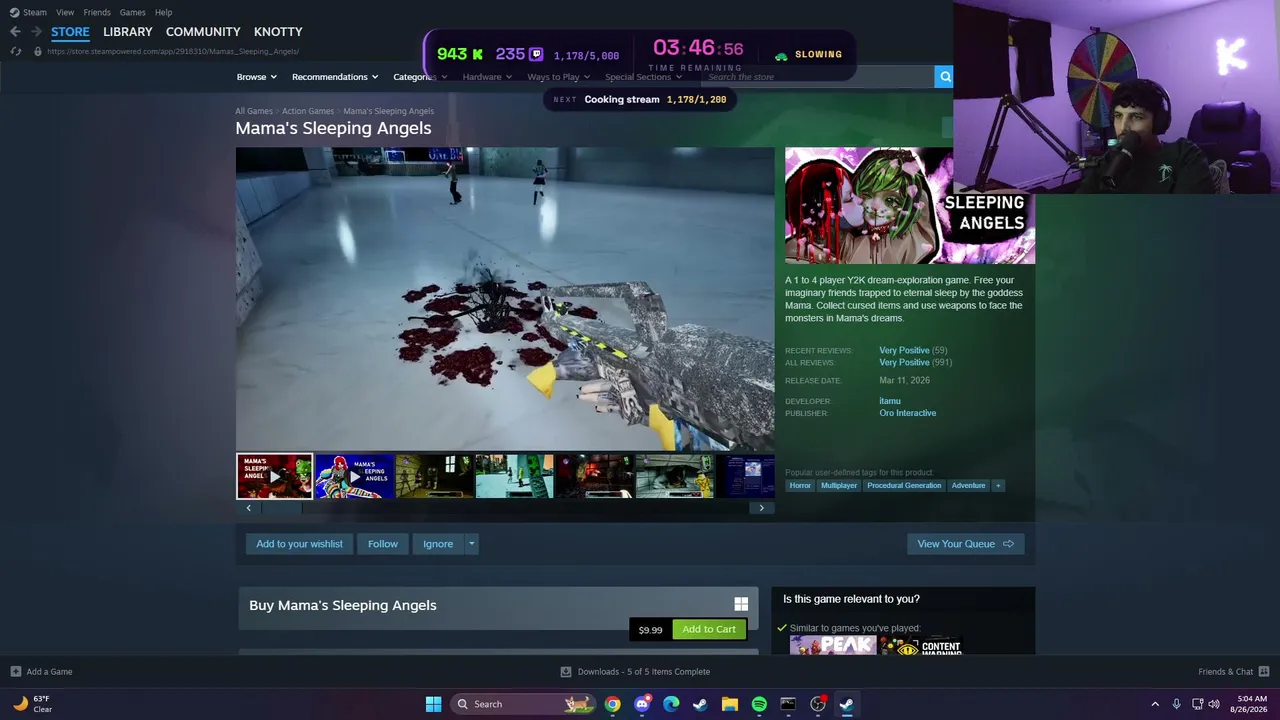This screenshot has height=720, width=1280.
Task: Move the media strip right with its arrow
Action: [x=762, y=508]
